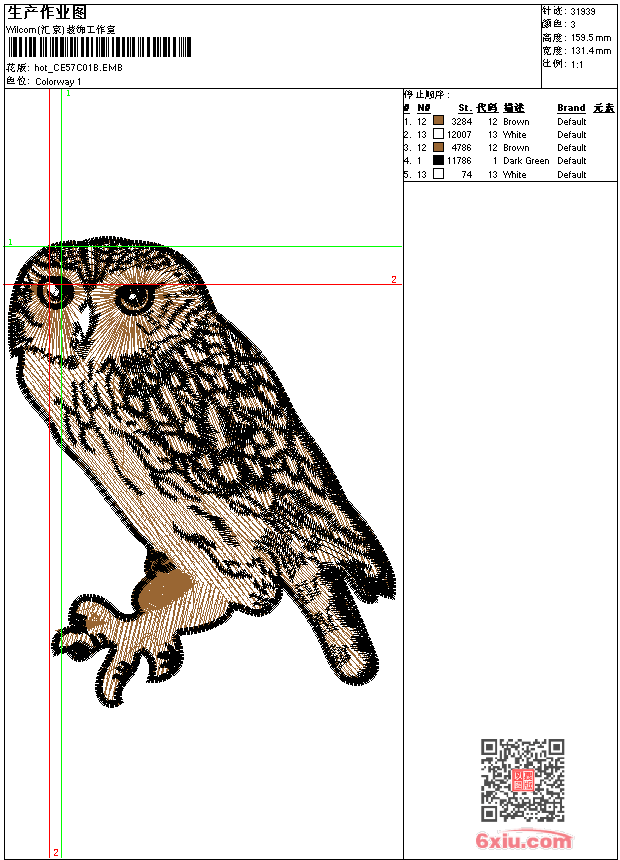The height and width of the screenshot is (860, 620).
Task: Click the brown swatch in stop row 1
Action: 438,121
